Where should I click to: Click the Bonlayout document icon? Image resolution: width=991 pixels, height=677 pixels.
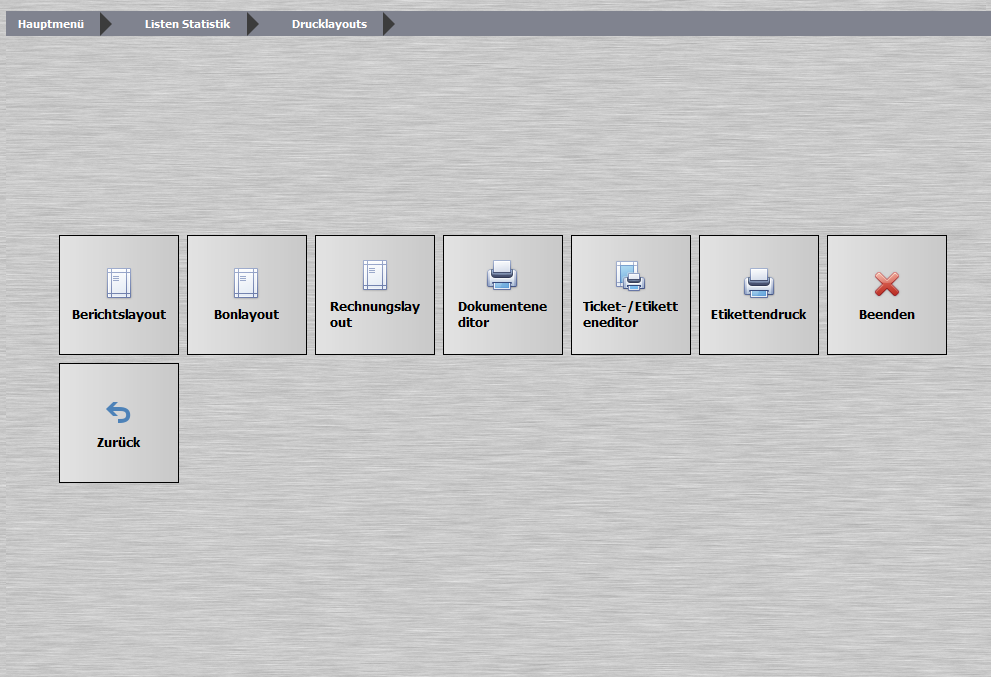(246, 283)
